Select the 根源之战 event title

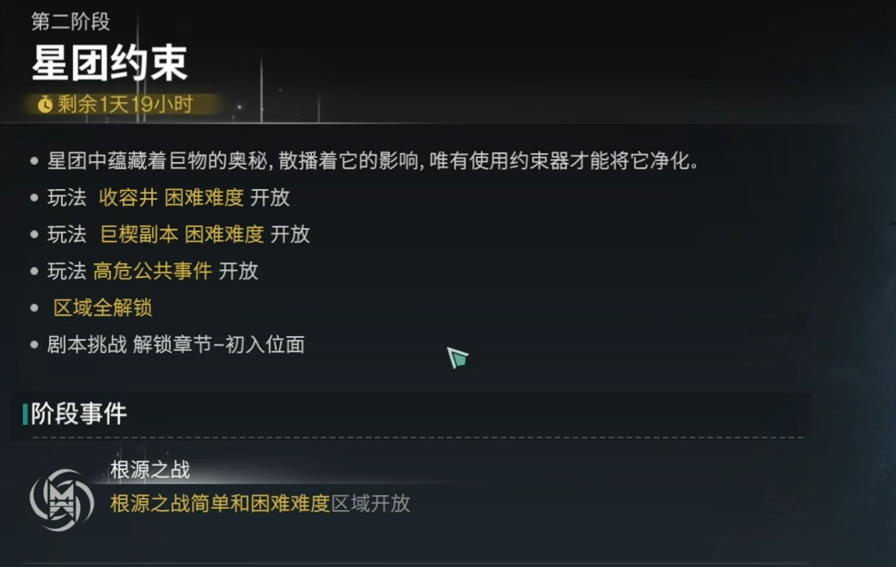[x=150, y=470]
